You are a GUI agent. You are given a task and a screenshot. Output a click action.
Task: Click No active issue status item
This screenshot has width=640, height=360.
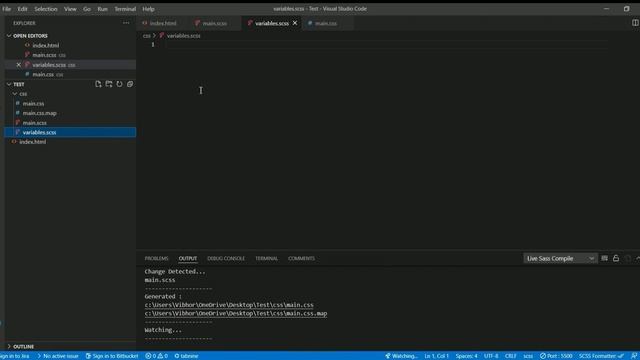(x=58, y=356)
